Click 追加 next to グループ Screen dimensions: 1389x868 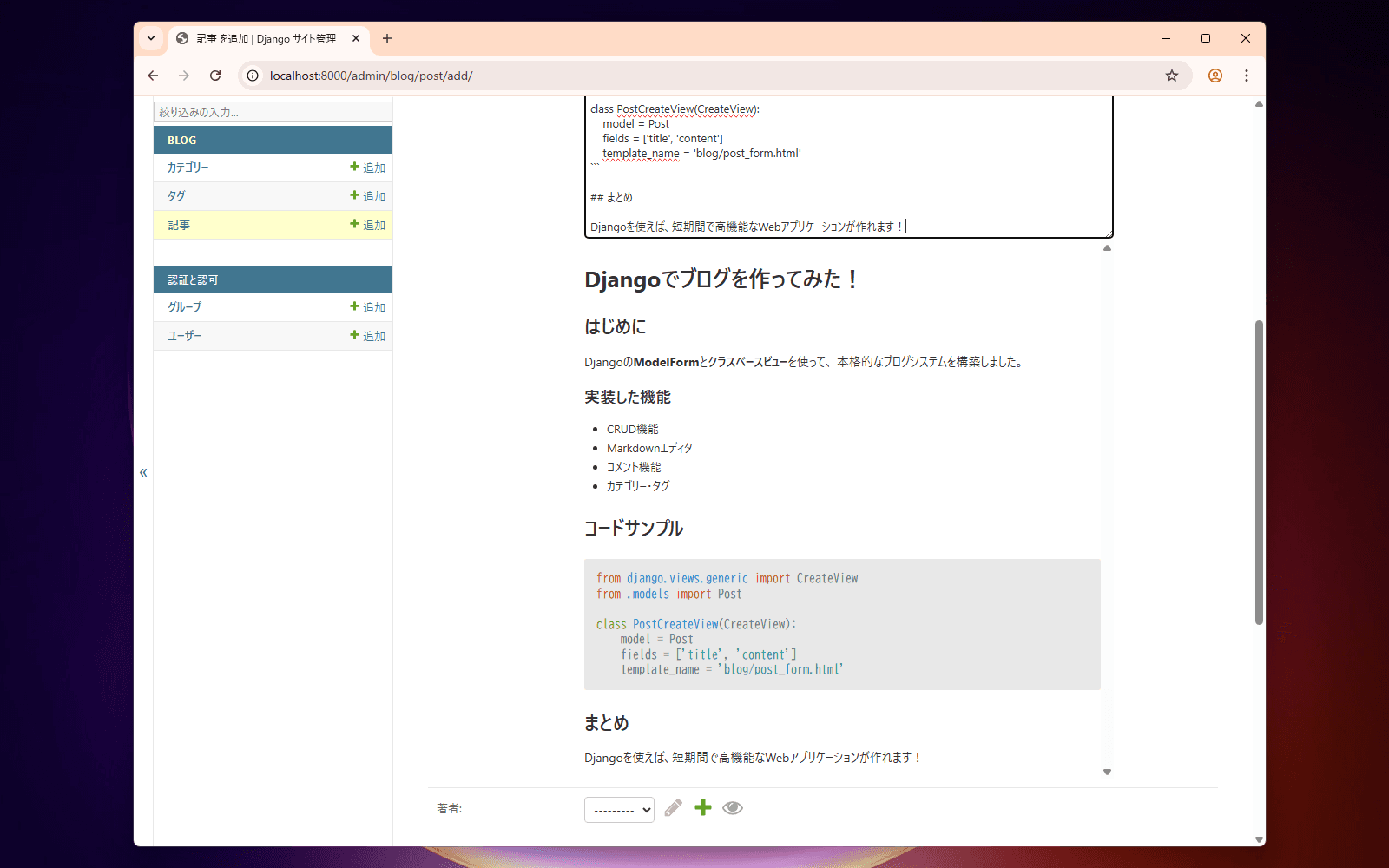pyautogui.click(x=368, y=307)
